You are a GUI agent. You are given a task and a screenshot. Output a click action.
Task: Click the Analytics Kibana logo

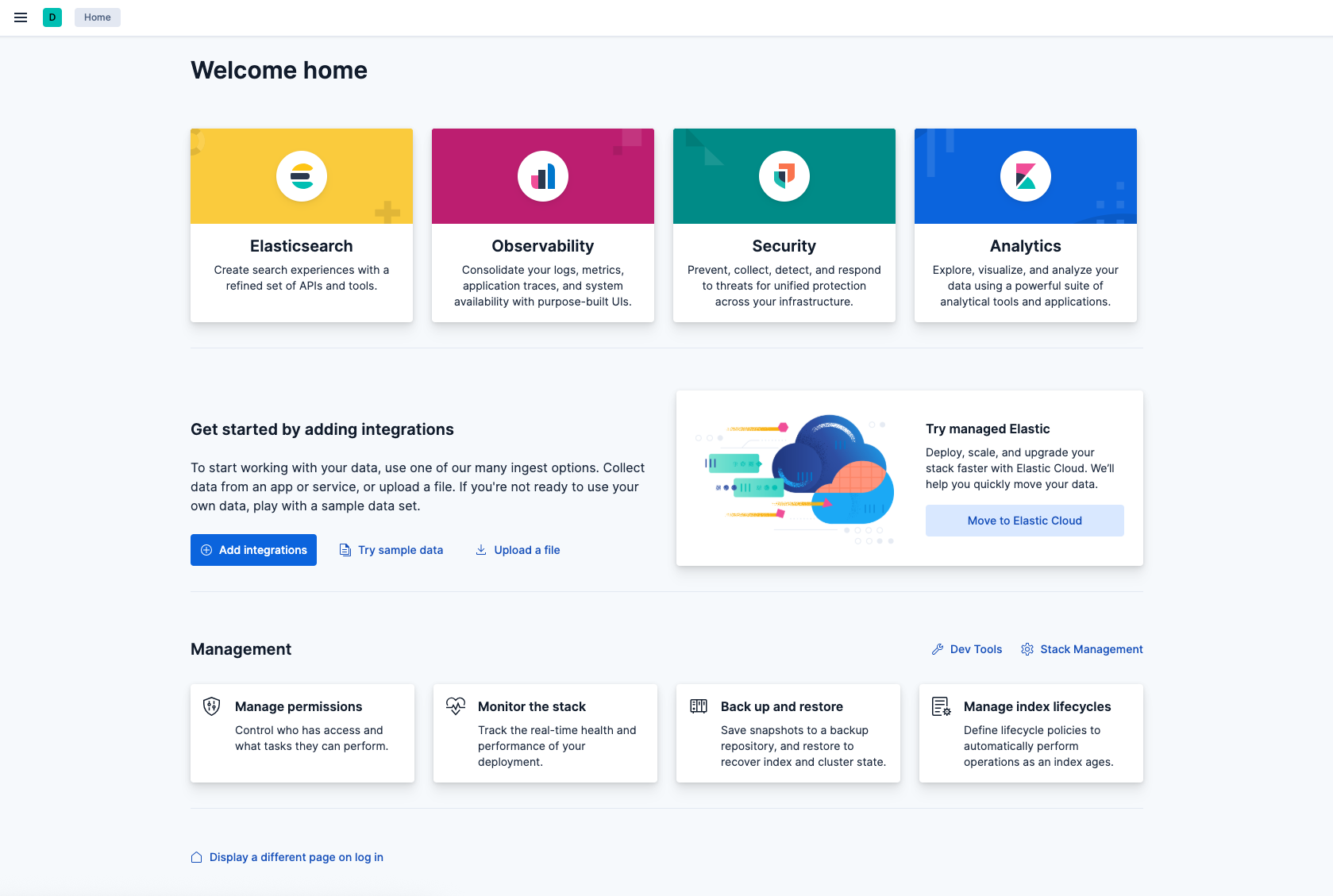(1026, 176)
